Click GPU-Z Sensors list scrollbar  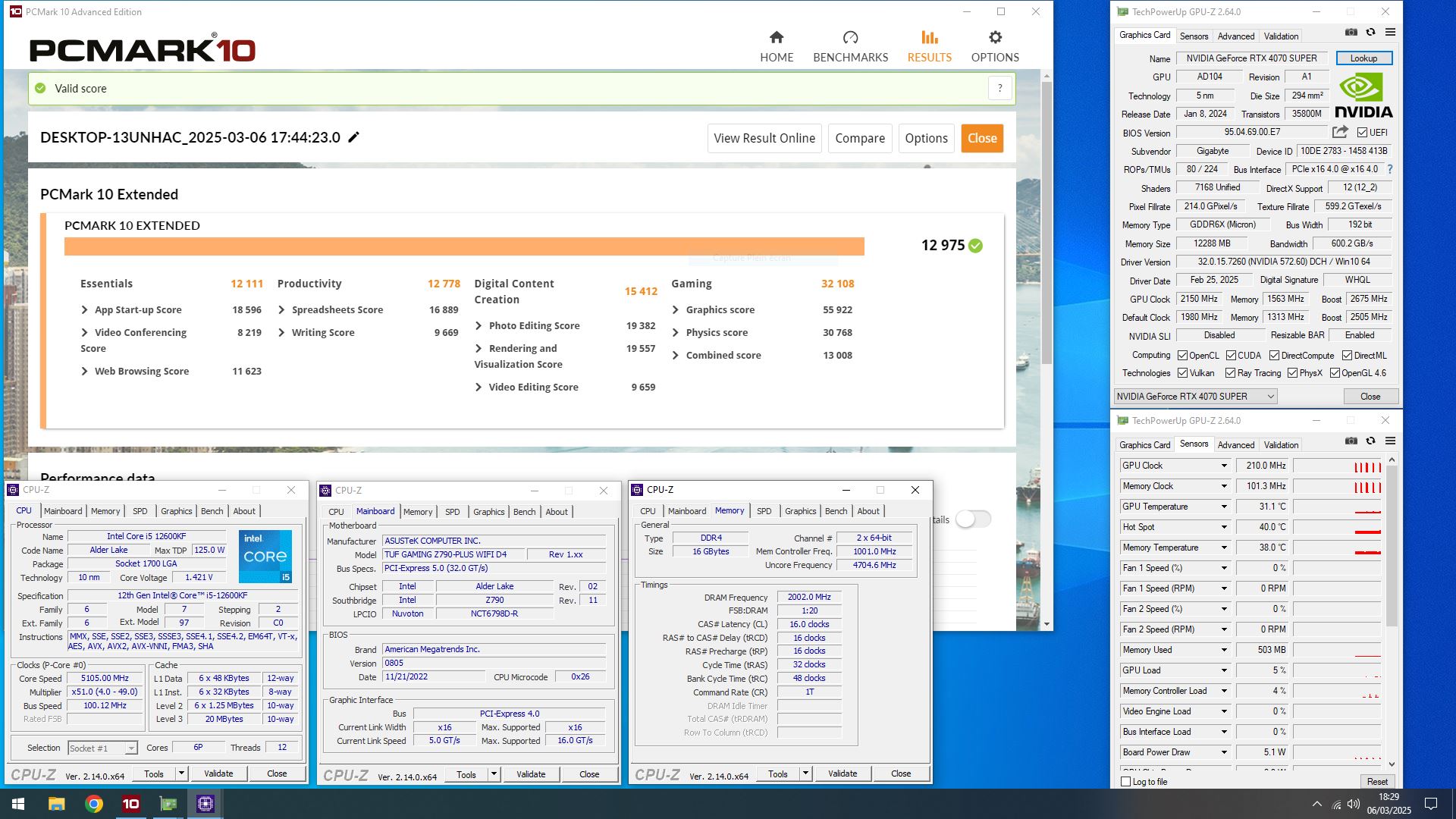(x=1391, y=546)
